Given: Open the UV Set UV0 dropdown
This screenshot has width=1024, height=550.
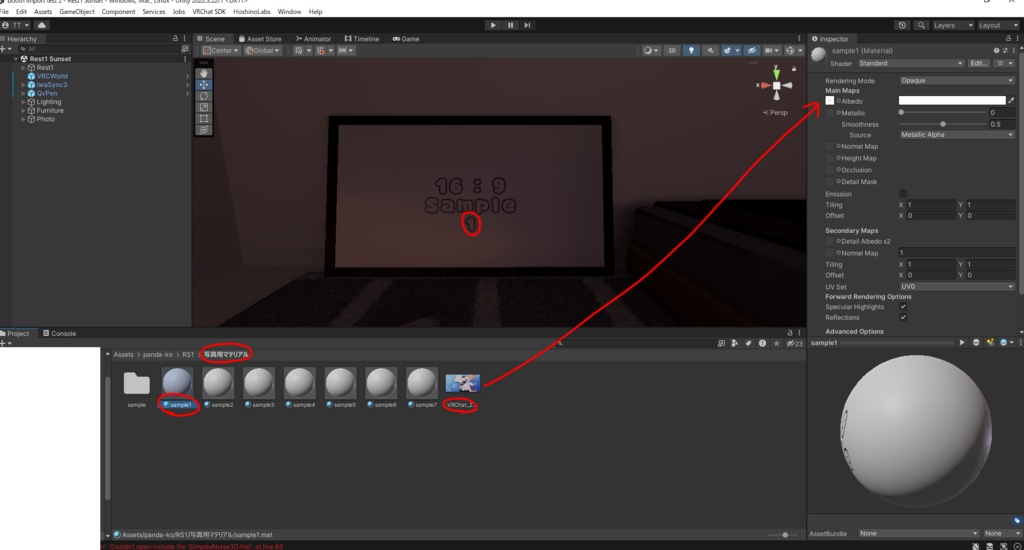Looking at the screenshot, I should point(957,286).
